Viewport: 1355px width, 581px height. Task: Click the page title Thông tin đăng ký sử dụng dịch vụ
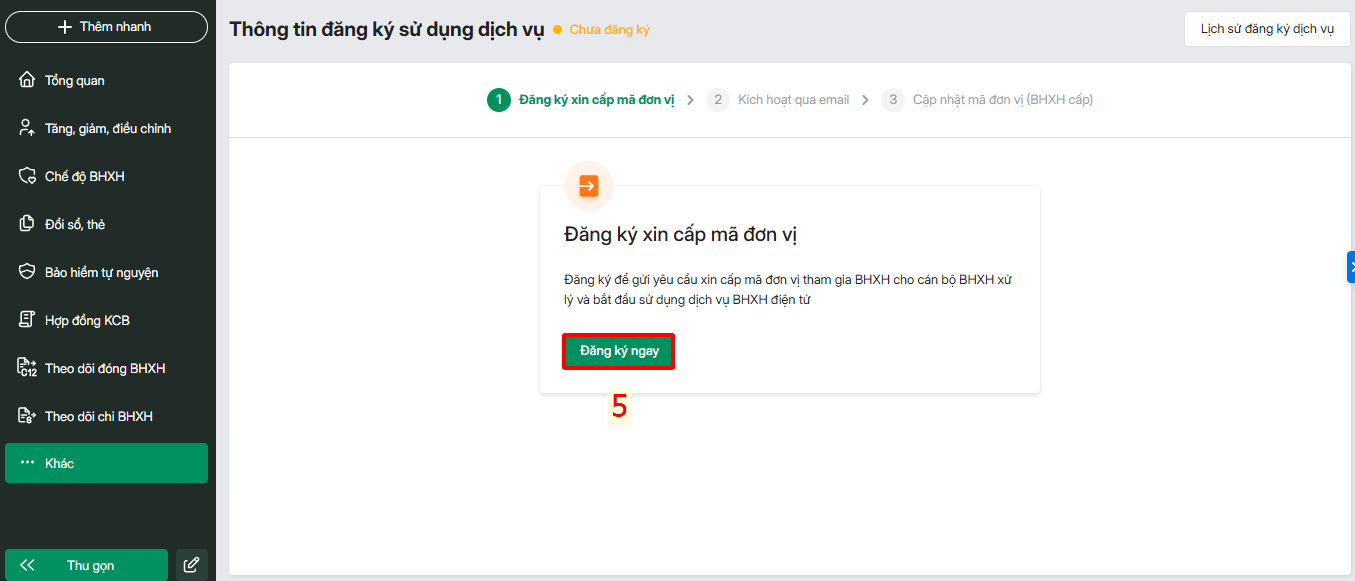(387, 29)
